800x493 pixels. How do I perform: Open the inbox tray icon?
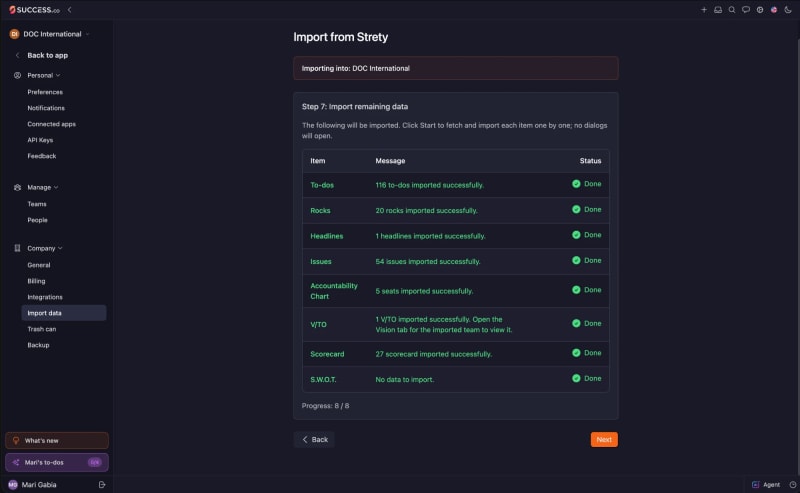tap(718, 10)
